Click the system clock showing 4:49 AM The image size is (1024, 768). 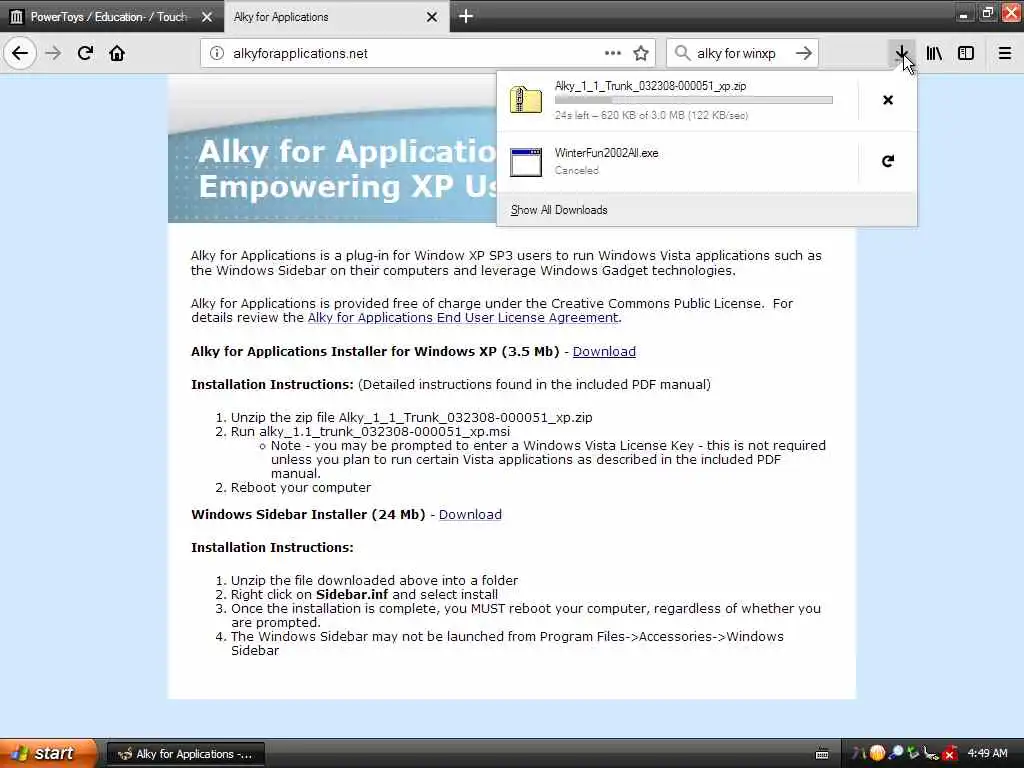[987, 754]
